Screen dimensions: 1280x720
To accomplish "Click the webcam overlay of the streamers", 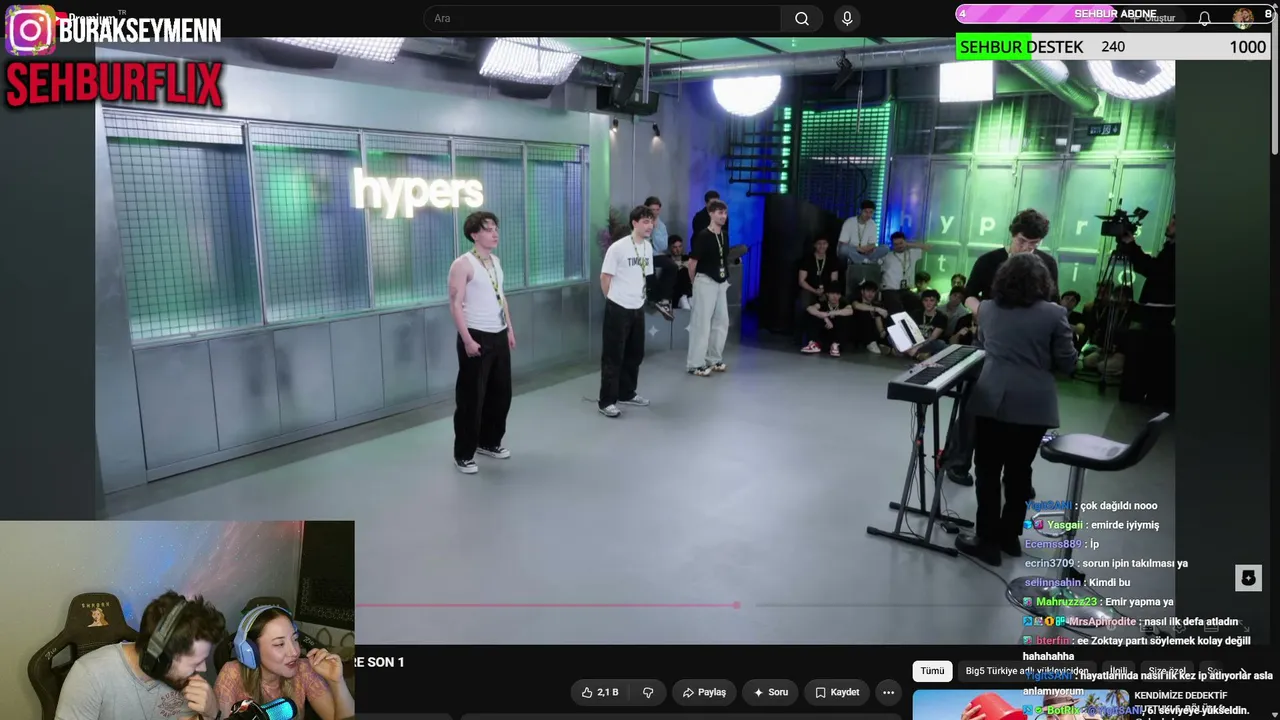I will (177, 620).
